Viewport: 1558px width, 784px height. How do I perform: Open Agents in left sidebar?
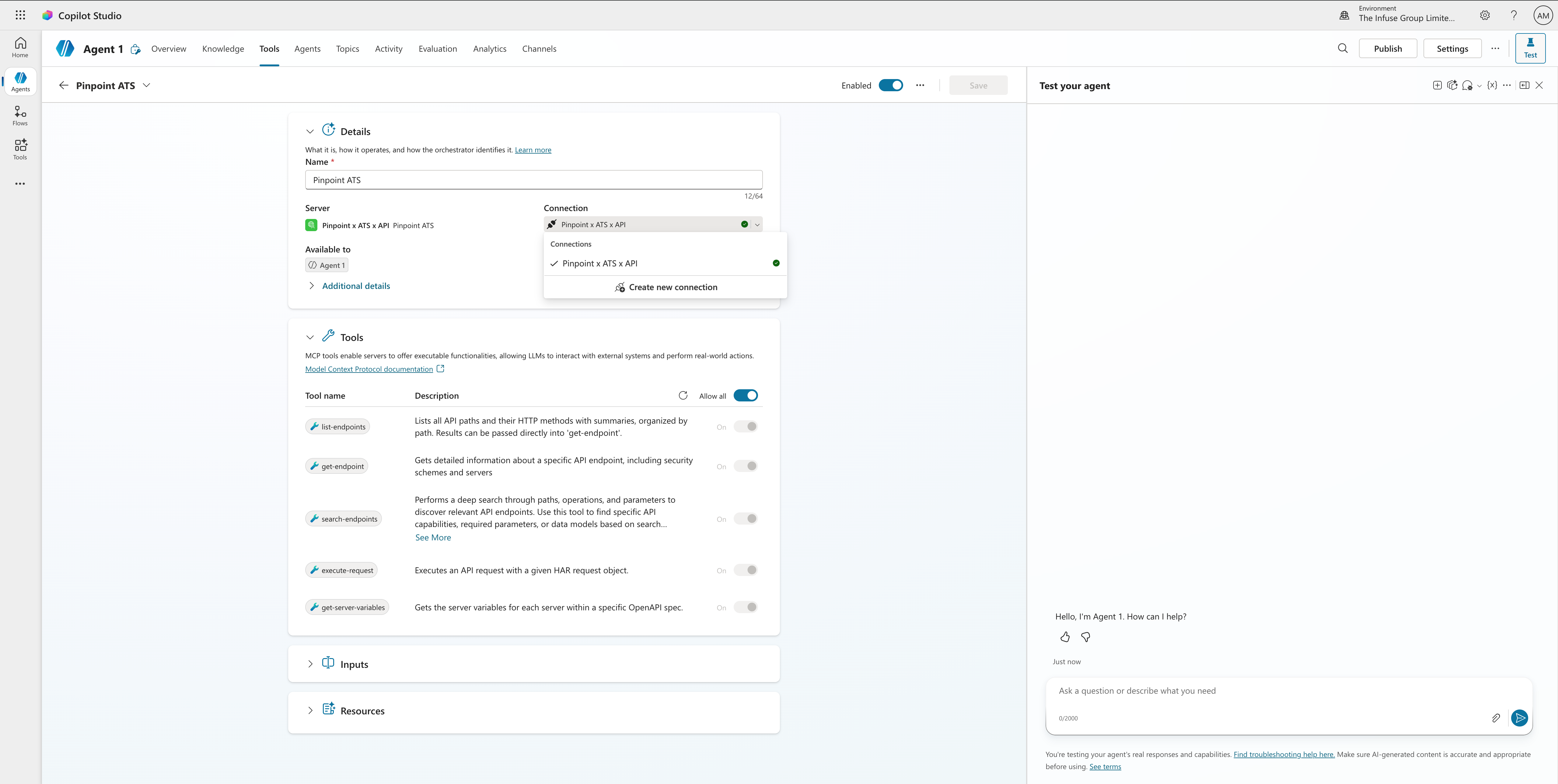[20, 82]
